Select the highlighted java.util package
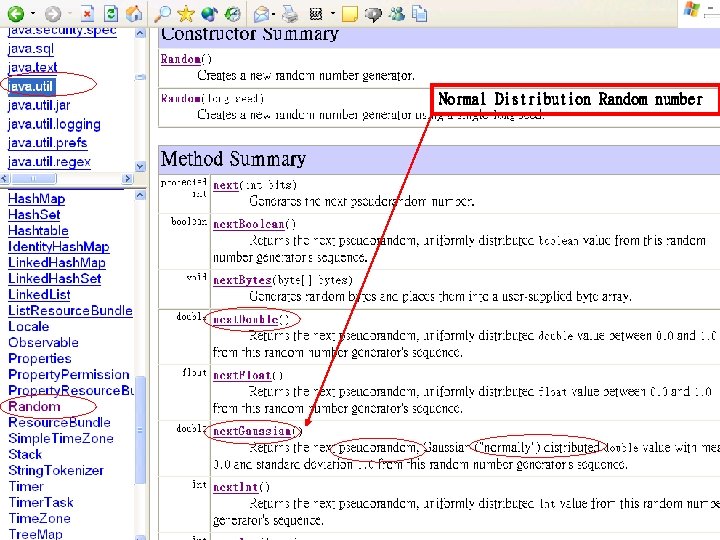This screenshot has height=540, width=720. tap(30, 86)
